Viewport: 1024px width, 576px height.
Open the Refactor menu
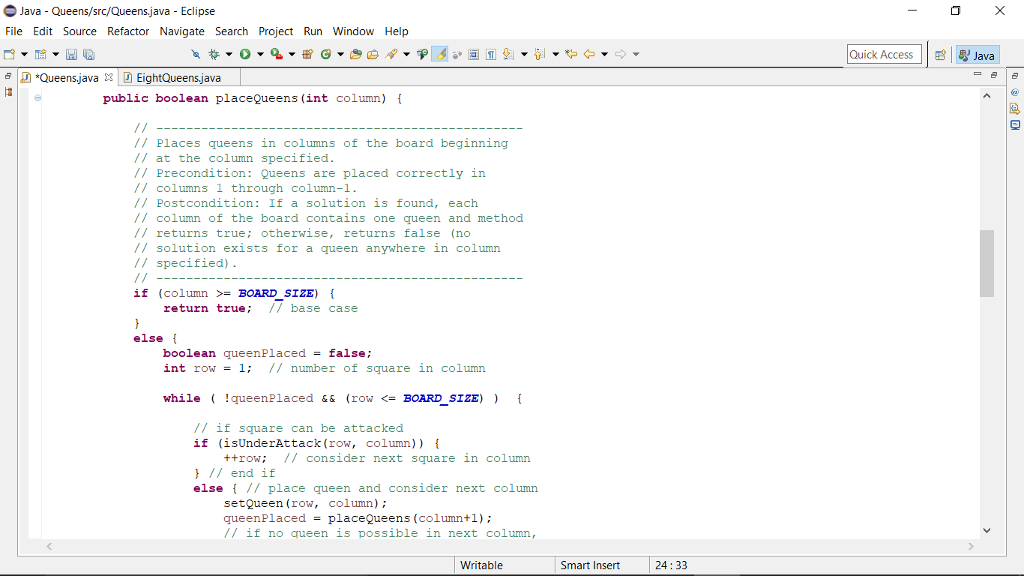pos(127,31)
